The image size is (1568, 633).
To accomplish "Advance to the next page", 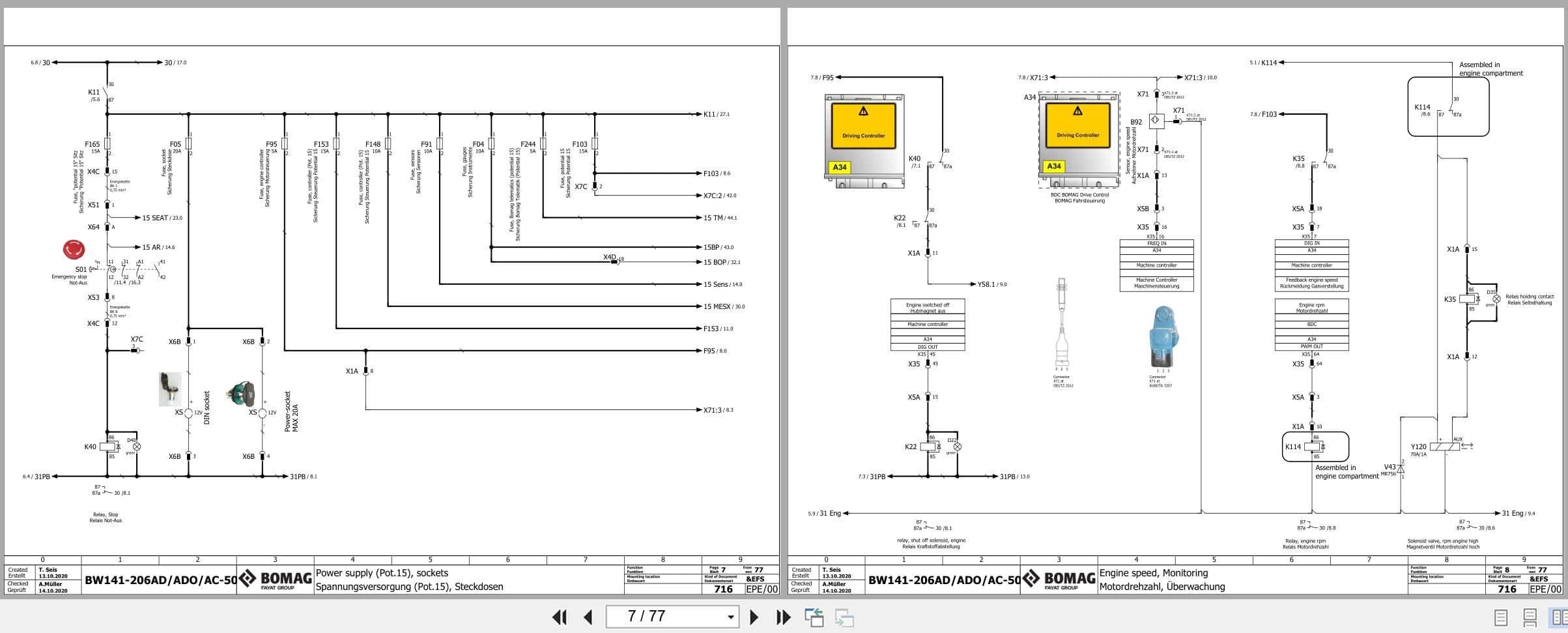I will (755, 616).
